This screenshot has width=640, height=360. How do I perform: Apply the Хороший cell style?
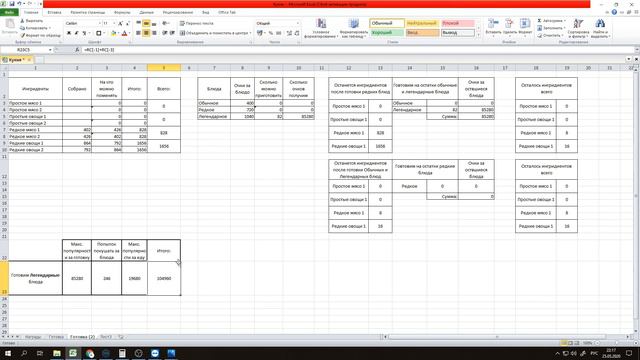[x=387, y=33]
